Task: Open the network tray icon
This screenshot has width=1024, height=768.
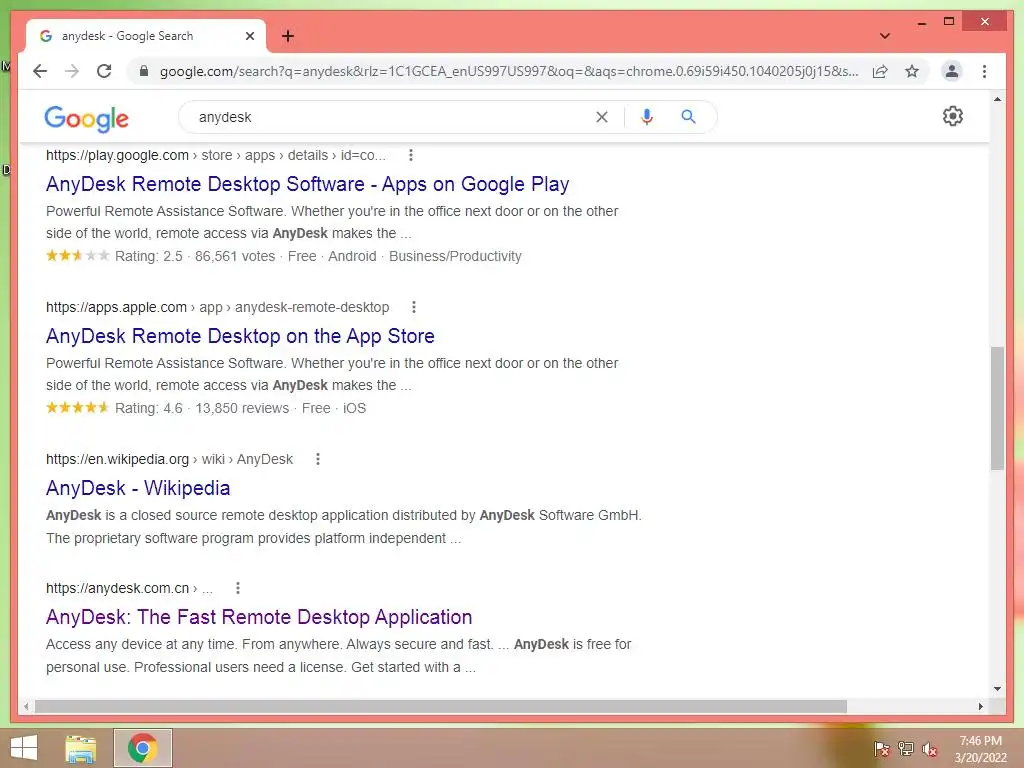Action: [x=906, y=748]
